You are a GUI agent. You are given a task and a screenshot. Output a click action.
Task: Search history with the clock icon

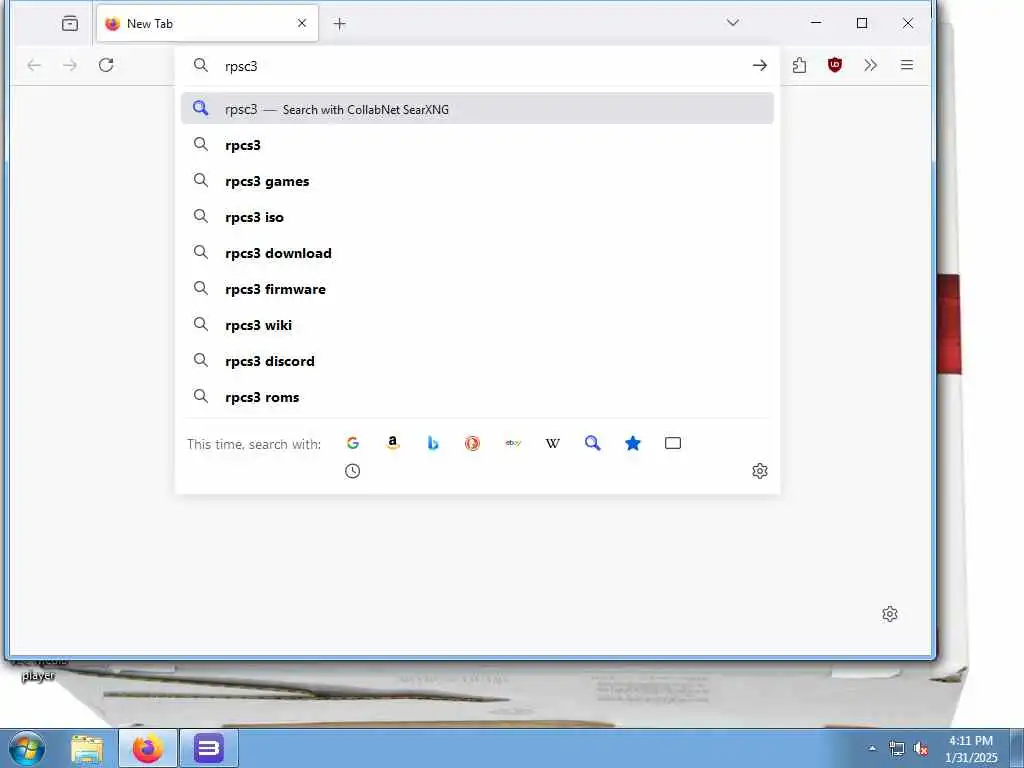(x=353, y=471)
